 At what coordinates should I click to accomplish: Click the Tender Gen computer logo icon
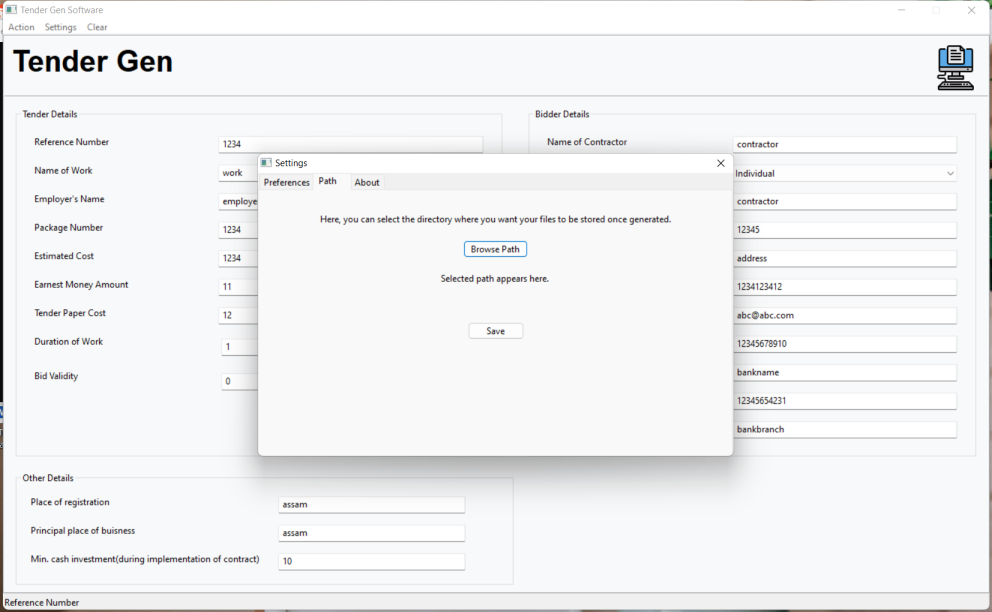955,68
